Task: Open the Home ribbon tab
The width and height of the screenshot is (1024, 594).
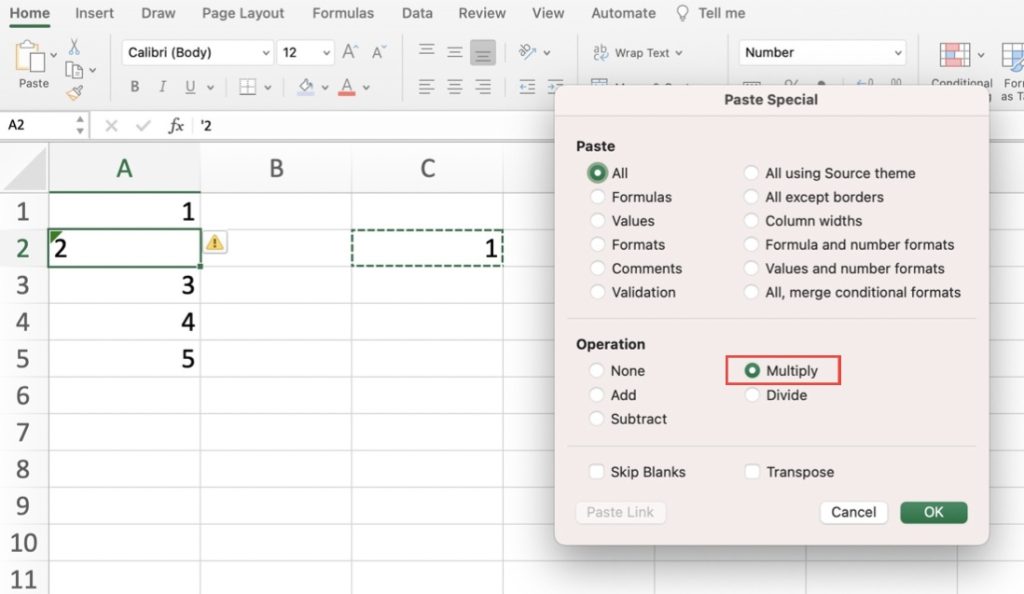Action: tap(29, 13)
